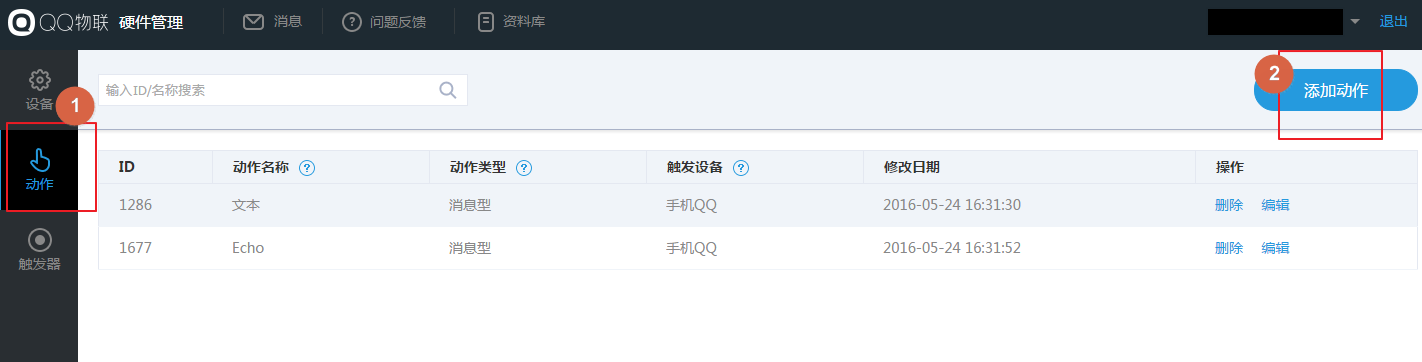
Task: Delete the 文本 action row
Action: [1229, 205]
